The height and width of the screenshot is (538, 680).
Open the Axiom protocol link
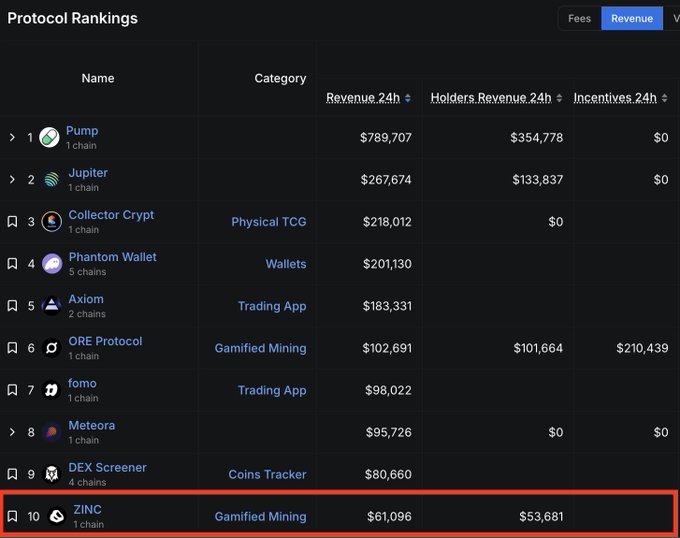[x=86, y=299]
